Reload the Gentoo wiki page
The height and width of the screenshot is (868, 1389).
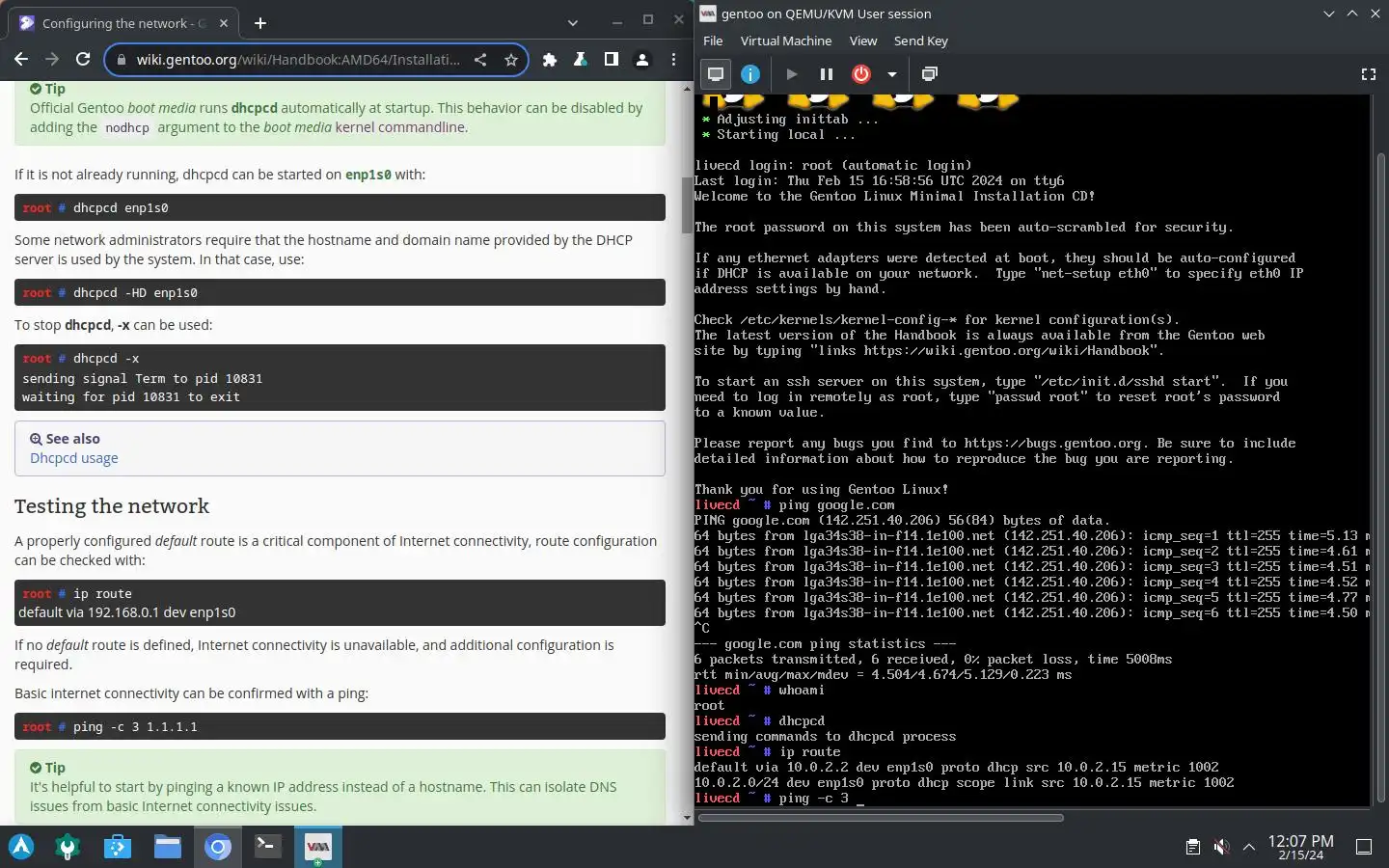pyautogui.click(x=83, y=60)
